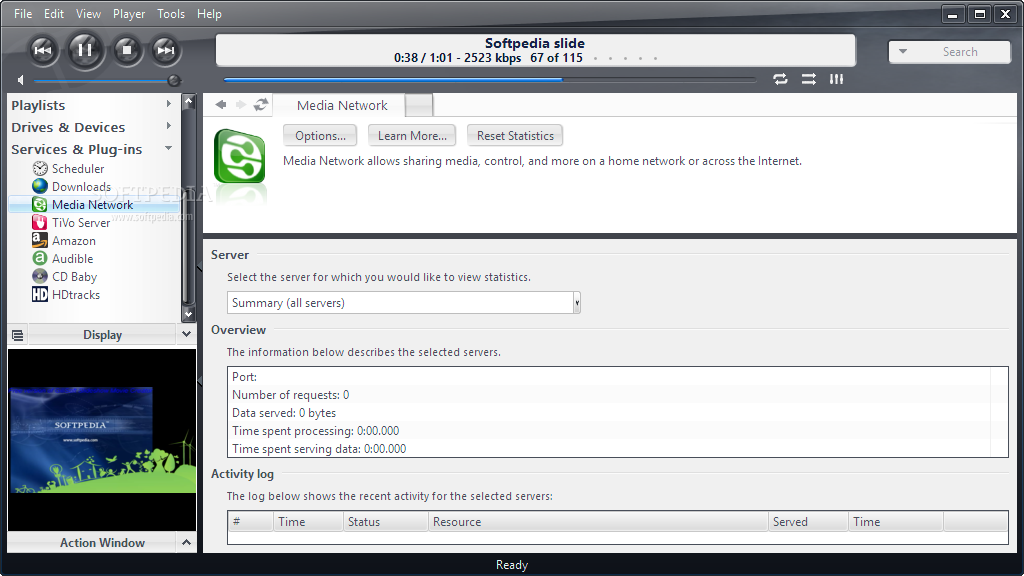Select the 'Number of requests: 0' row
Image resolution: width=1024 pixels, height=576 pixels.
609,395
